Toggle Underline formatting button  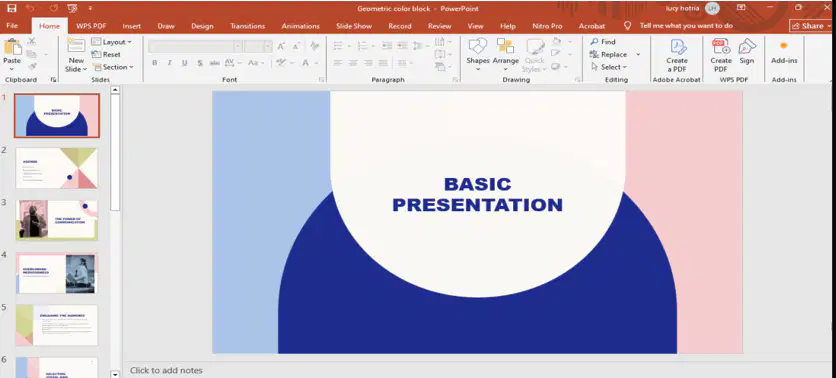[184, 63]
